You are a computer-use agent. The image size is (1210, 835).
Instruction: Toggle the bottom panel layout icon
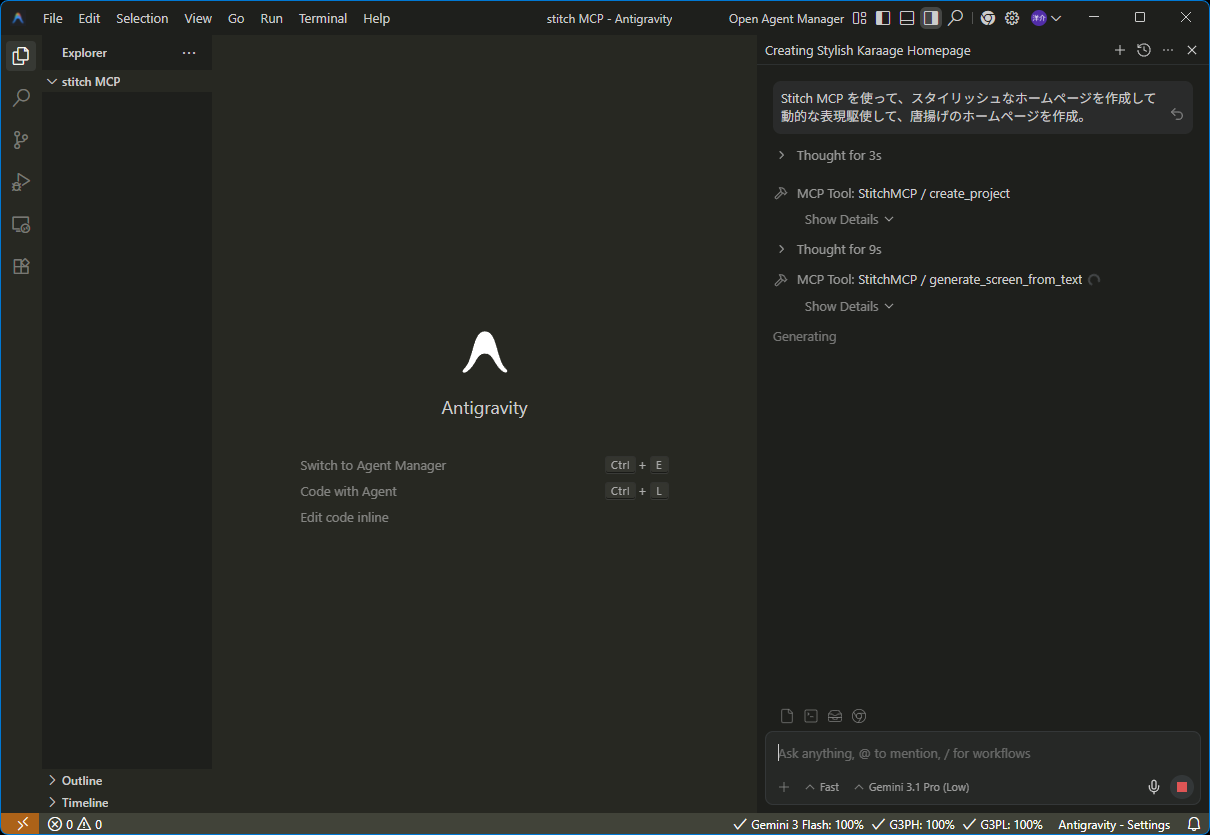click(x=907, y=18)
